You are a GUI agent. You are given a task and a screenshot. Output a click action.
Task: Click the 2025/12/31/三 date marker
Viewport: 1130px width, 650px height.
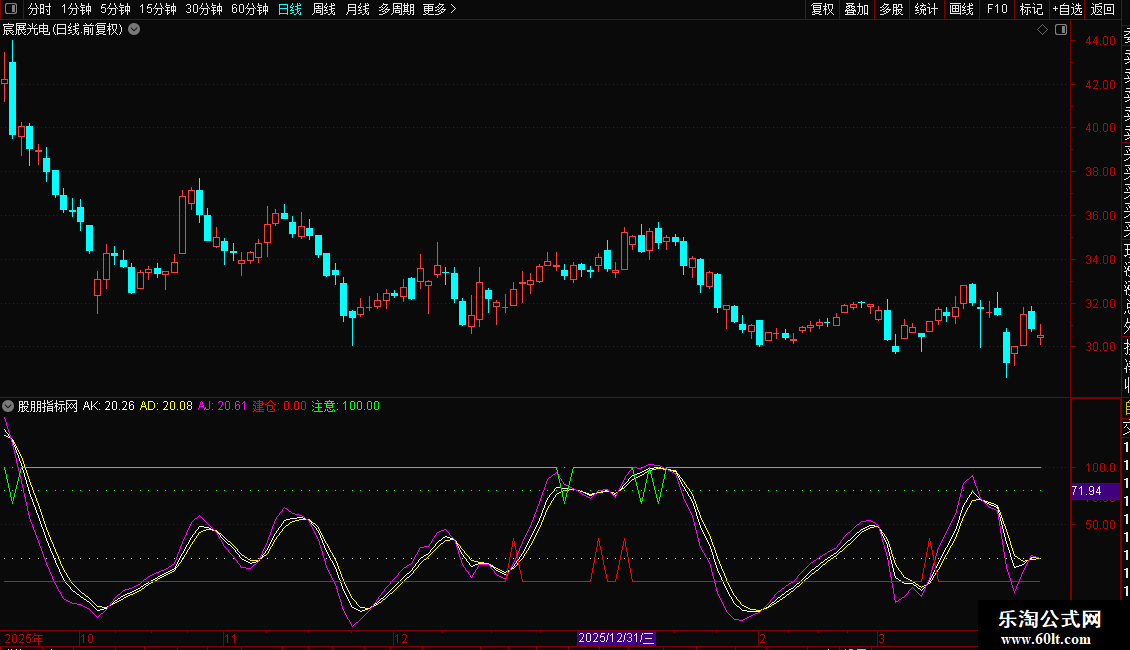[616, 638]
